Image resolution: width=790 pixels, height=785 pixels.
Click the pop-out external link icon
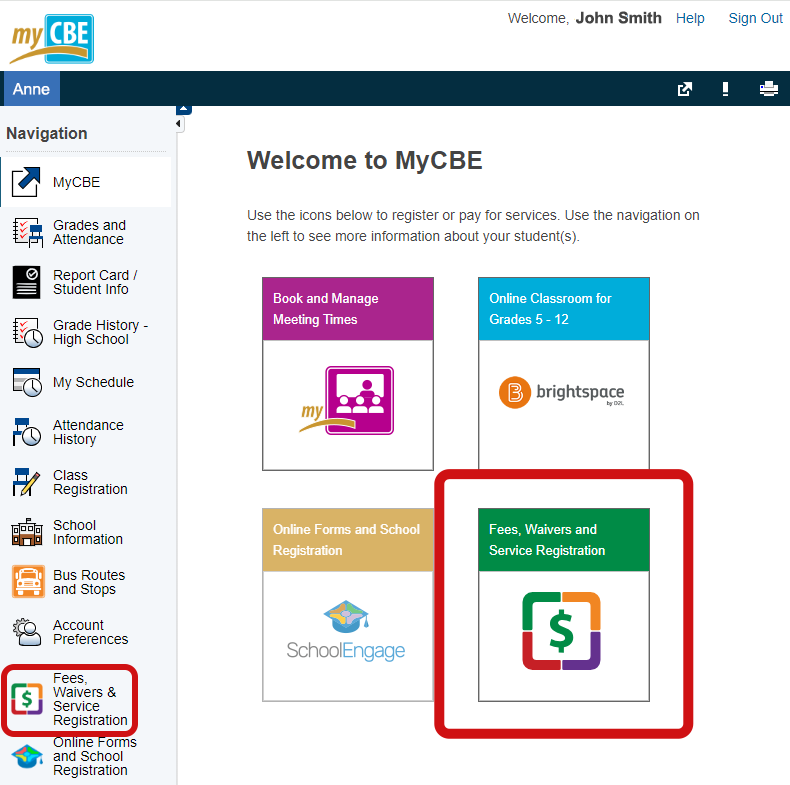click(x=685, y=89)
